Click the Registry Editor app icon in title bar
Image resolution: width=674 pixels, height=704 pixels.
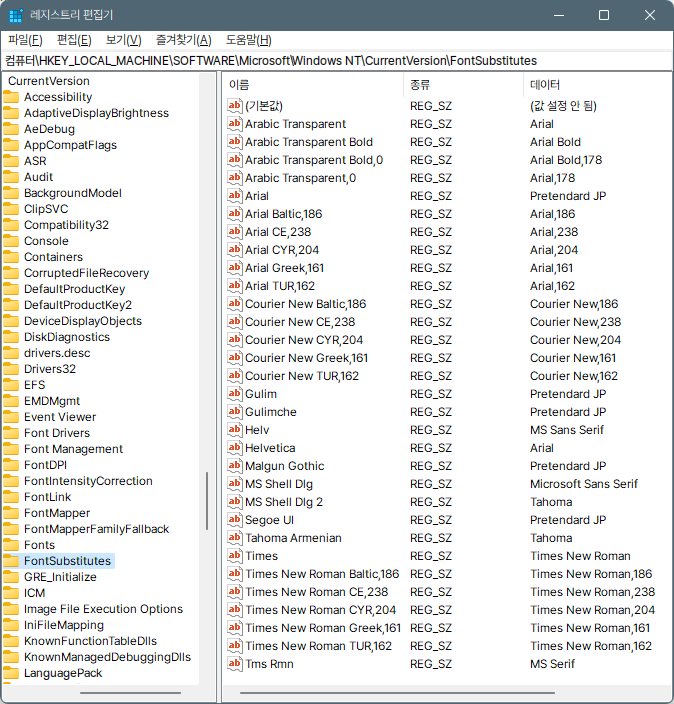pyautogui.click(x=16, y=15)
